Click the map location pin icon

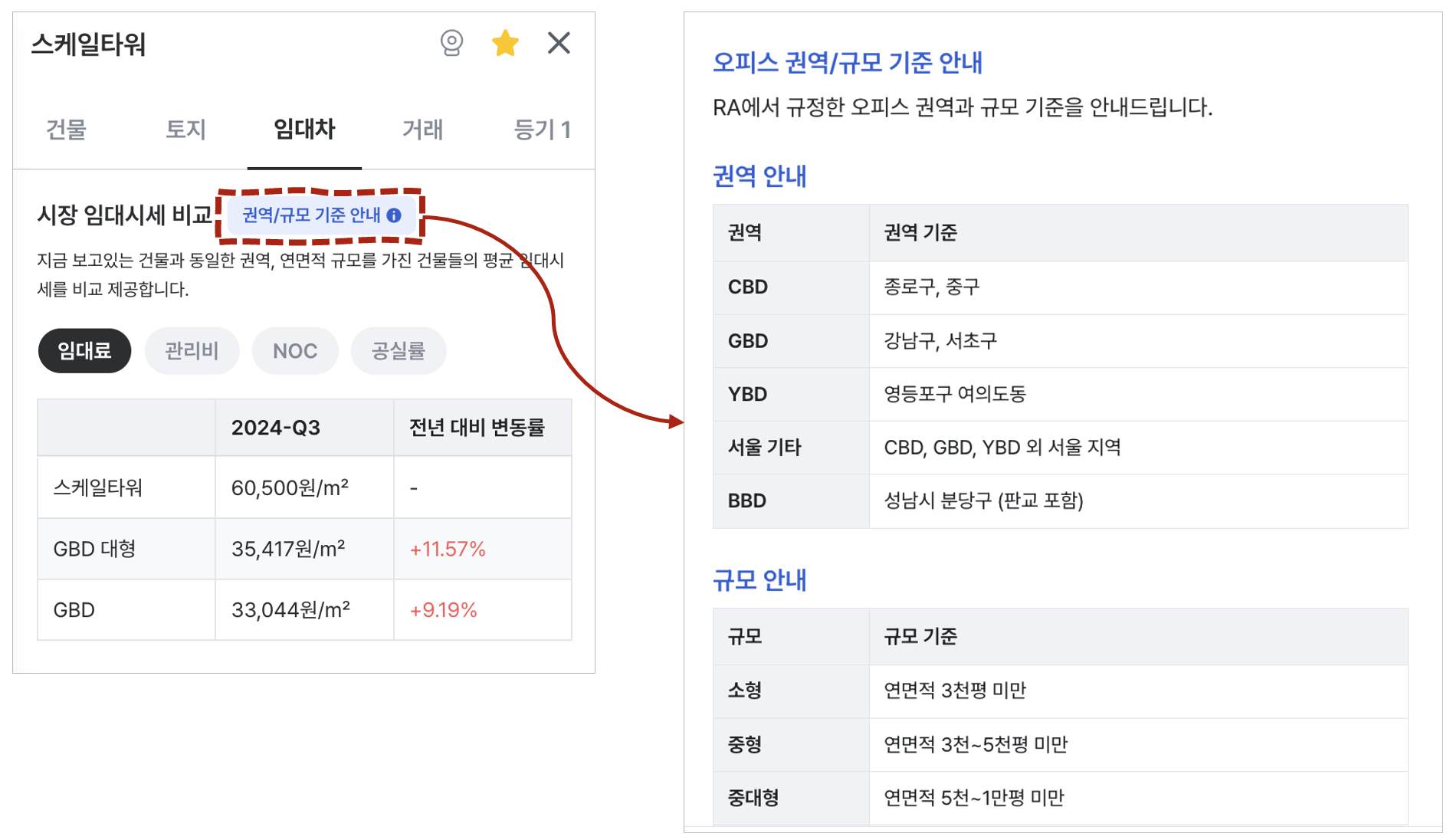tap(451, 43)
